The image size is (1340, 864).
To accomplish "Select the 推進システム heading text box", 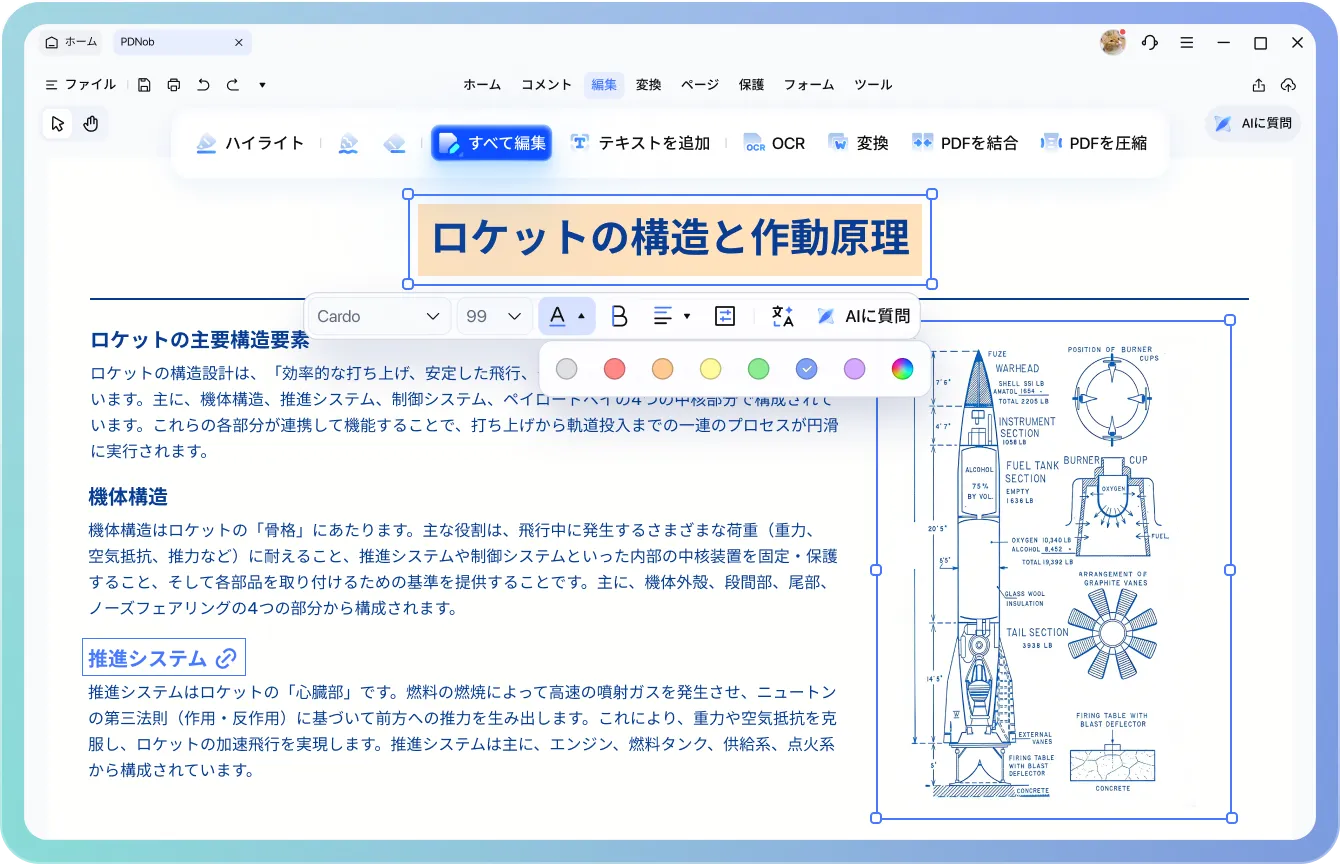I will [x=163, y=658].
